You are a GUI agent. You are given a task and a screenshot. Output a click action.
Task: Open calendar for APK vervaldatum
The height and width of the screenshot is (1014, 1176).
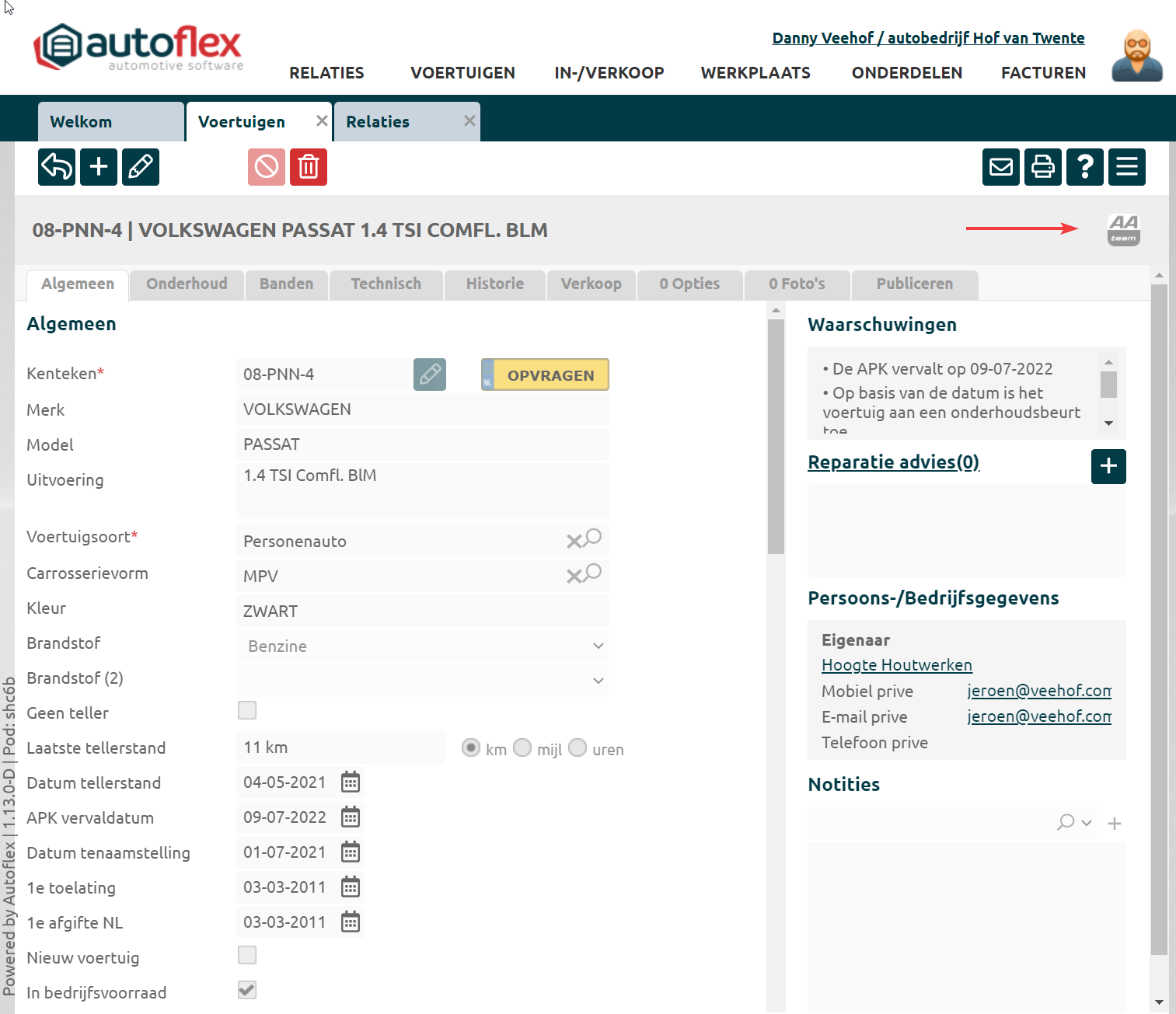coord(351,817)
